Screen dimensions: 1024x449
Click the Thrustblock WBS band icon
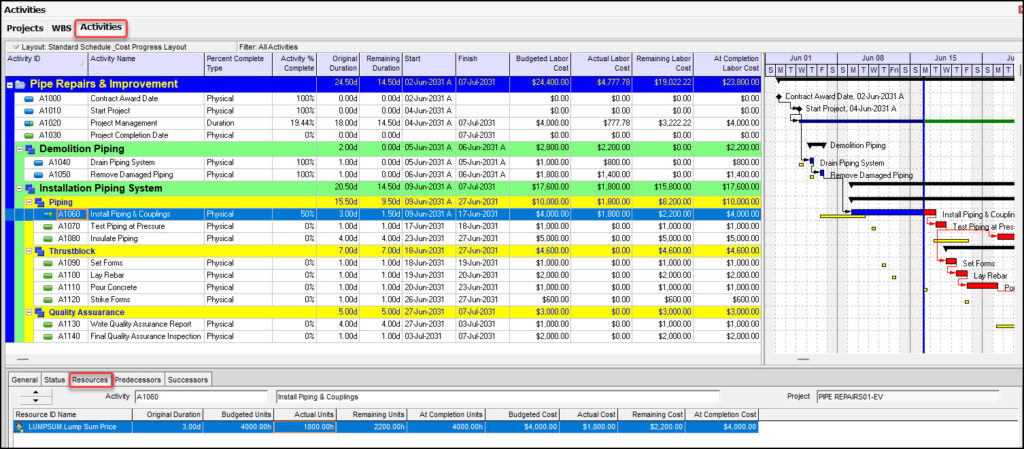coord(39,251)
